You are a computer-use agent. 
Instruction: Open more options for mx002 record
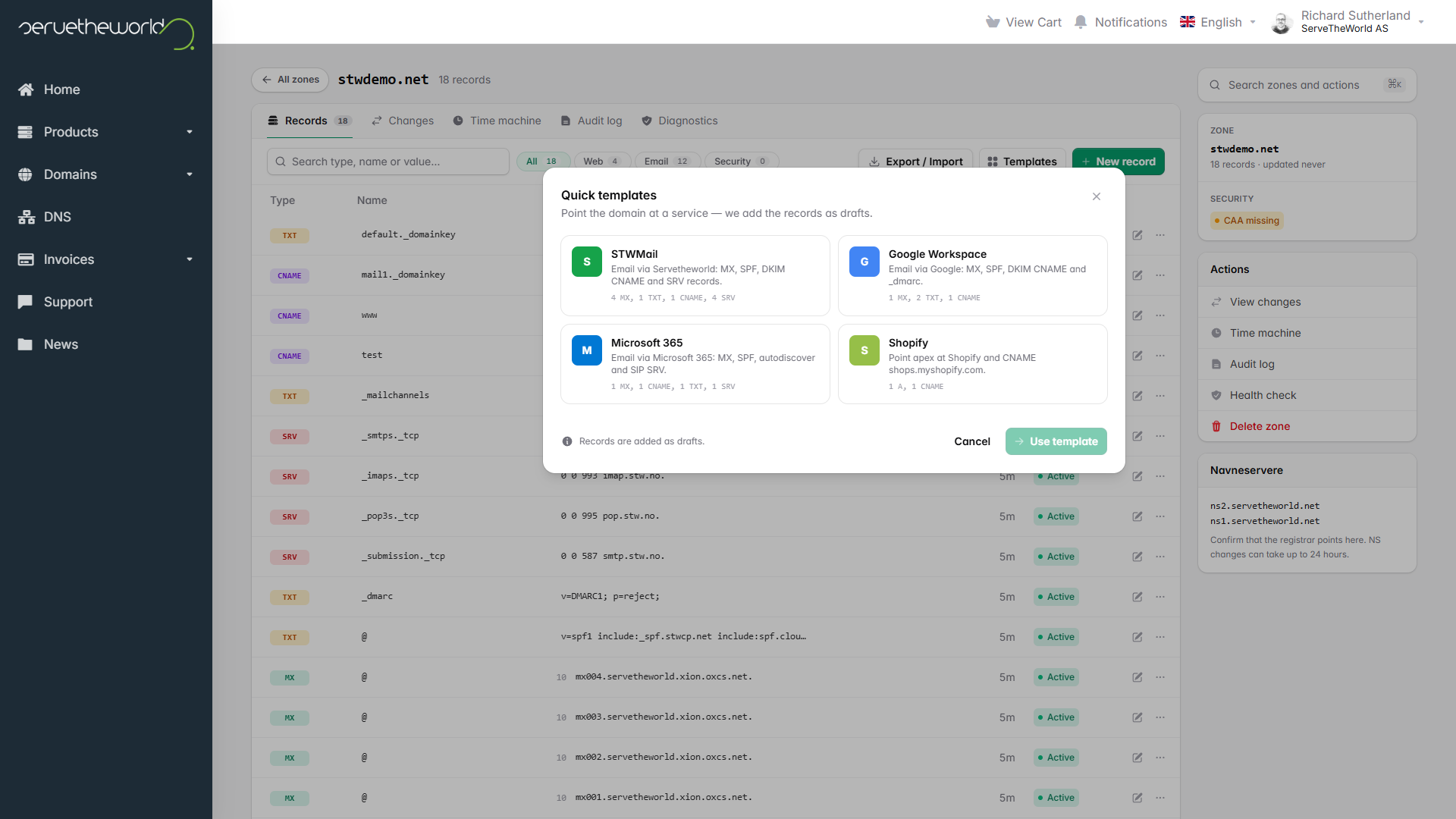pos(1160,758)
